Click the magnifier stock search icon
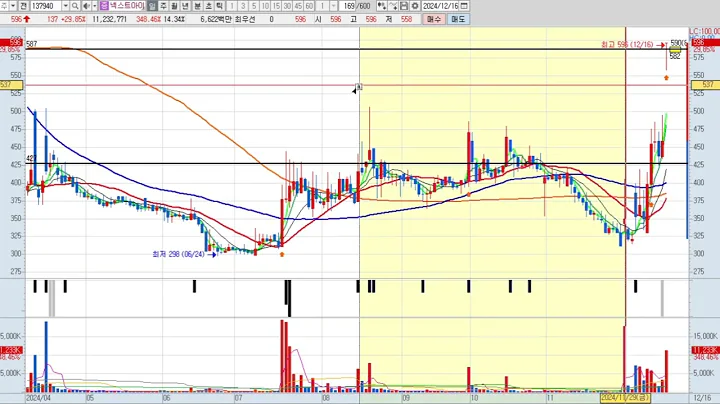Image resolution: width=720 pixels, height=404 pixels. [75, 6]
